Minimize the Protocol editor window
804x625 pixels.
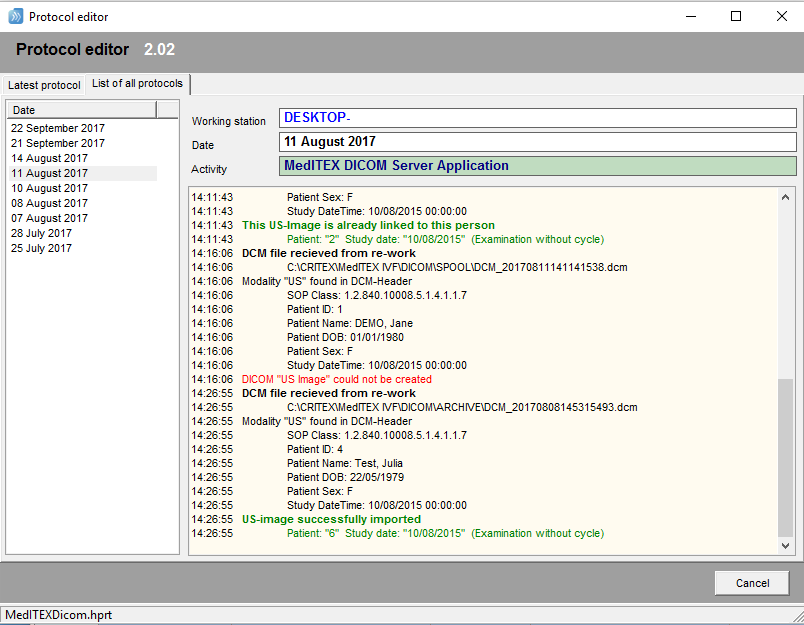click(x=691, y=16)
